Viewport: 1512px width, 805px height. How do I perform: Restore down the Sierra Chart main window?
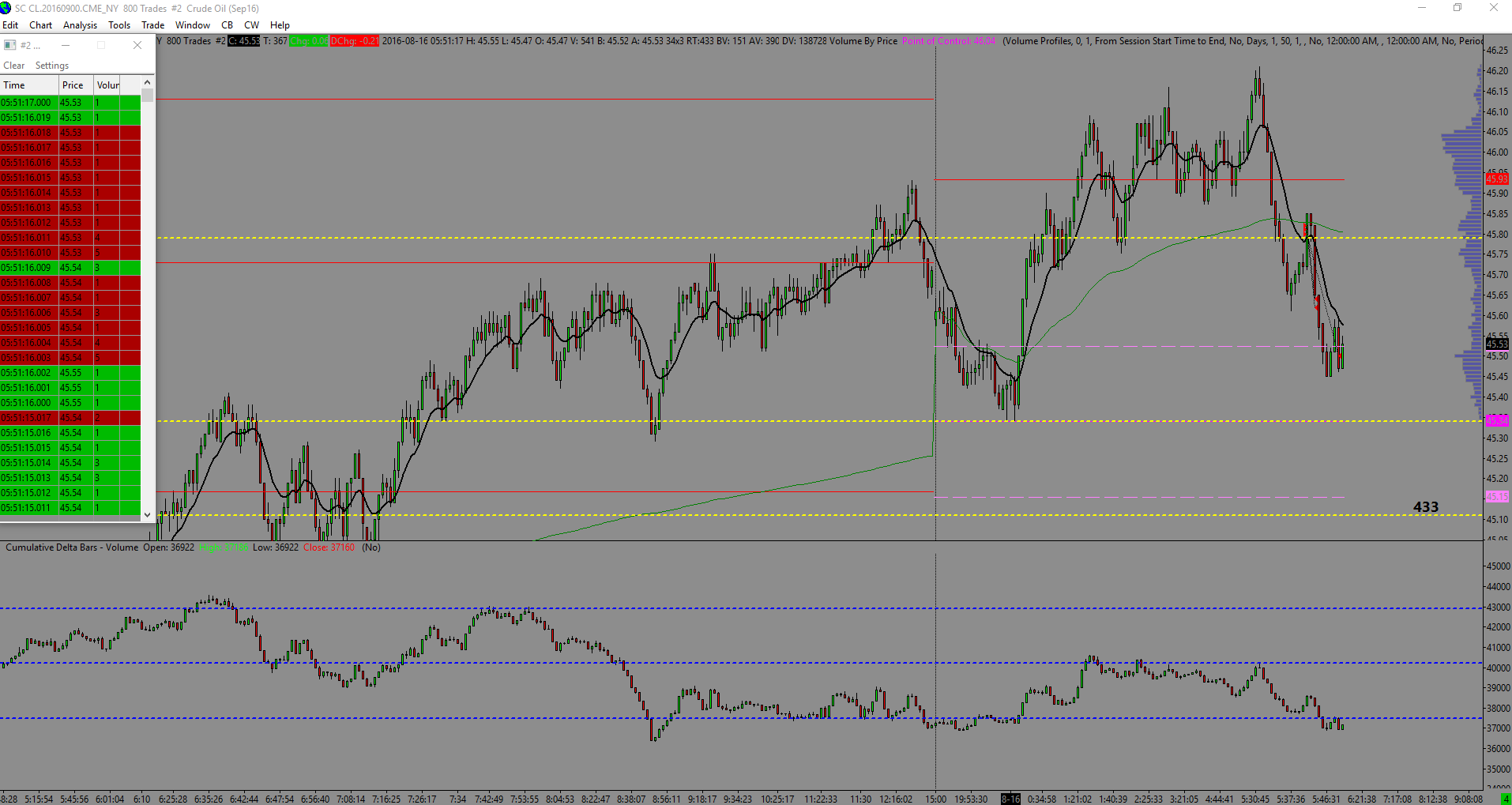point(1457,8)
